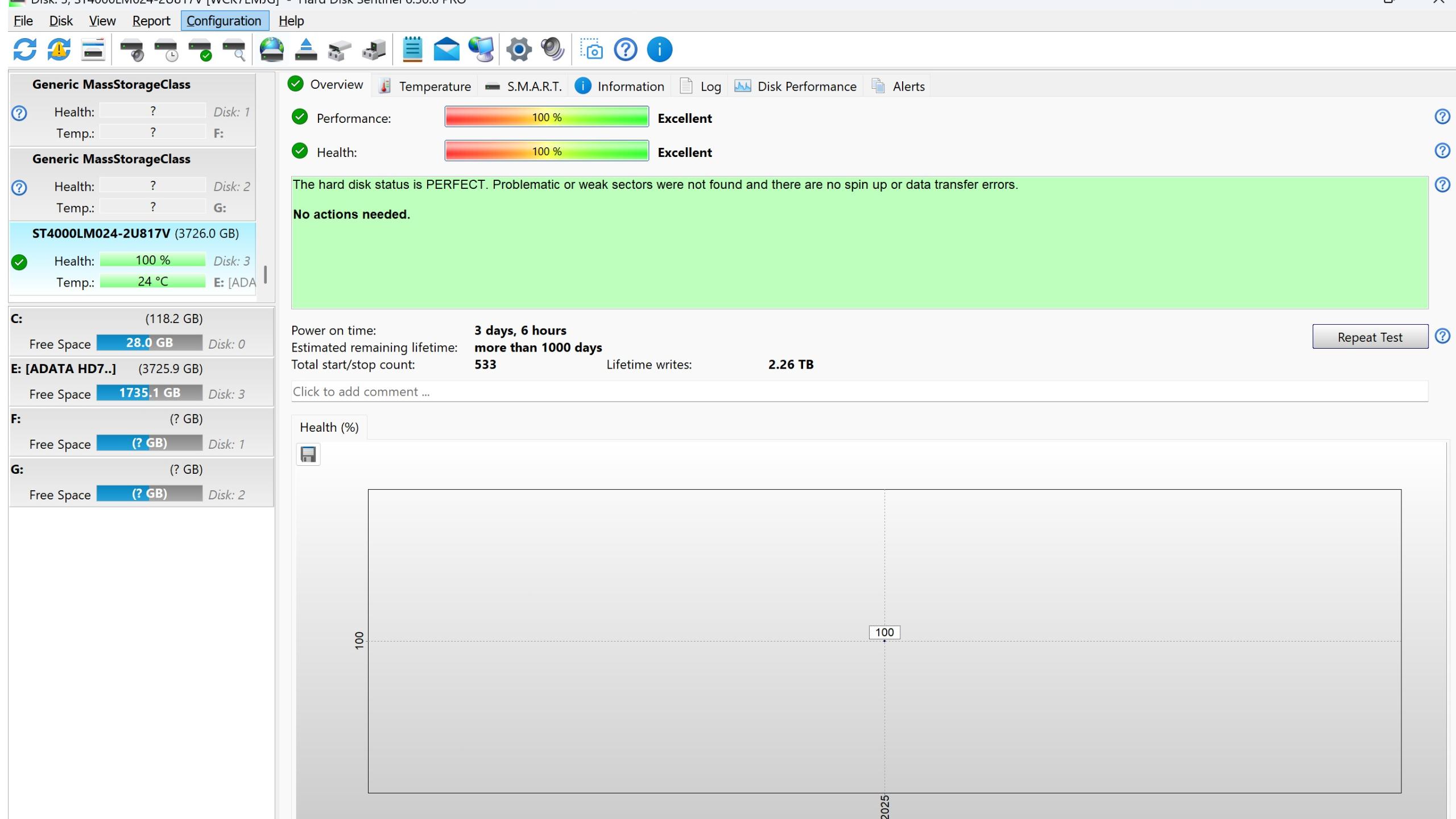Click the C: drive free space bar

[x=149, y=343]
